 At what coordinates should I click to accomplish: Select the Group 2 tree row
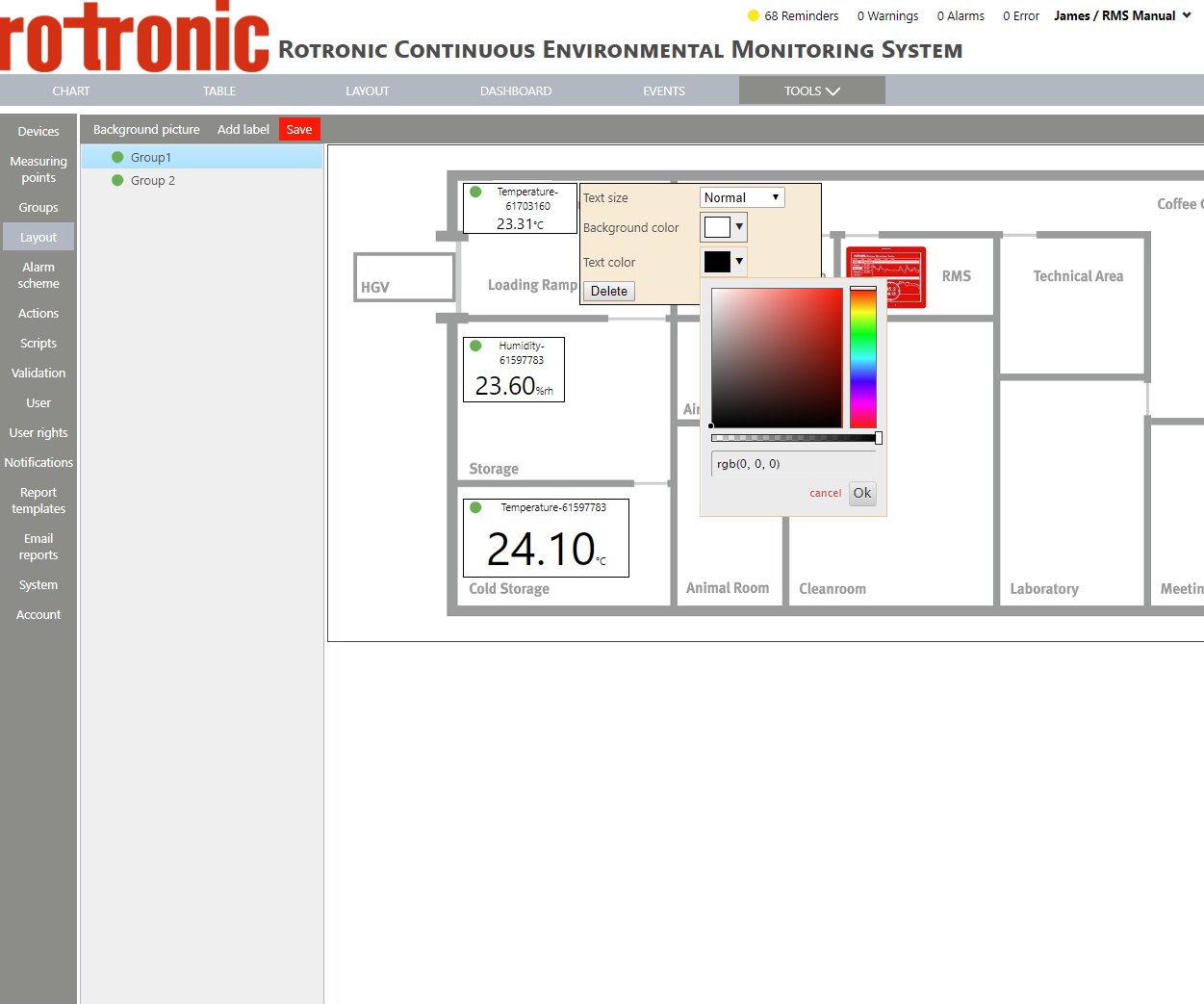[x=202, y=180]
